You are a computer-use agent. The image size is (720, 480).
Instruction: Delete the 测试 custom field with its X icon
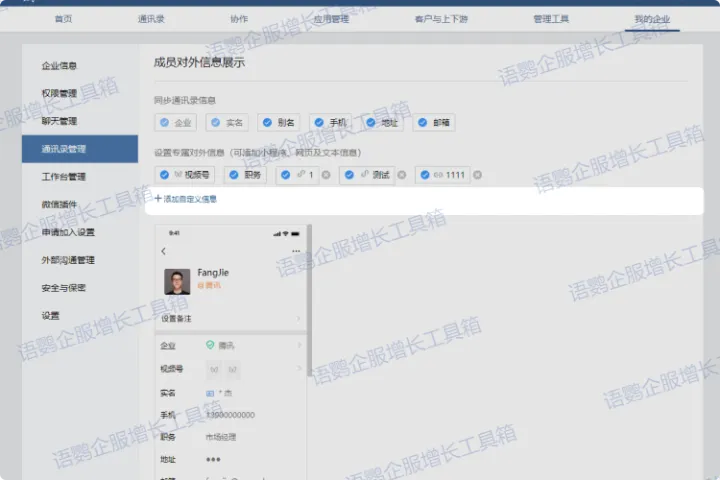click(401, 175)
